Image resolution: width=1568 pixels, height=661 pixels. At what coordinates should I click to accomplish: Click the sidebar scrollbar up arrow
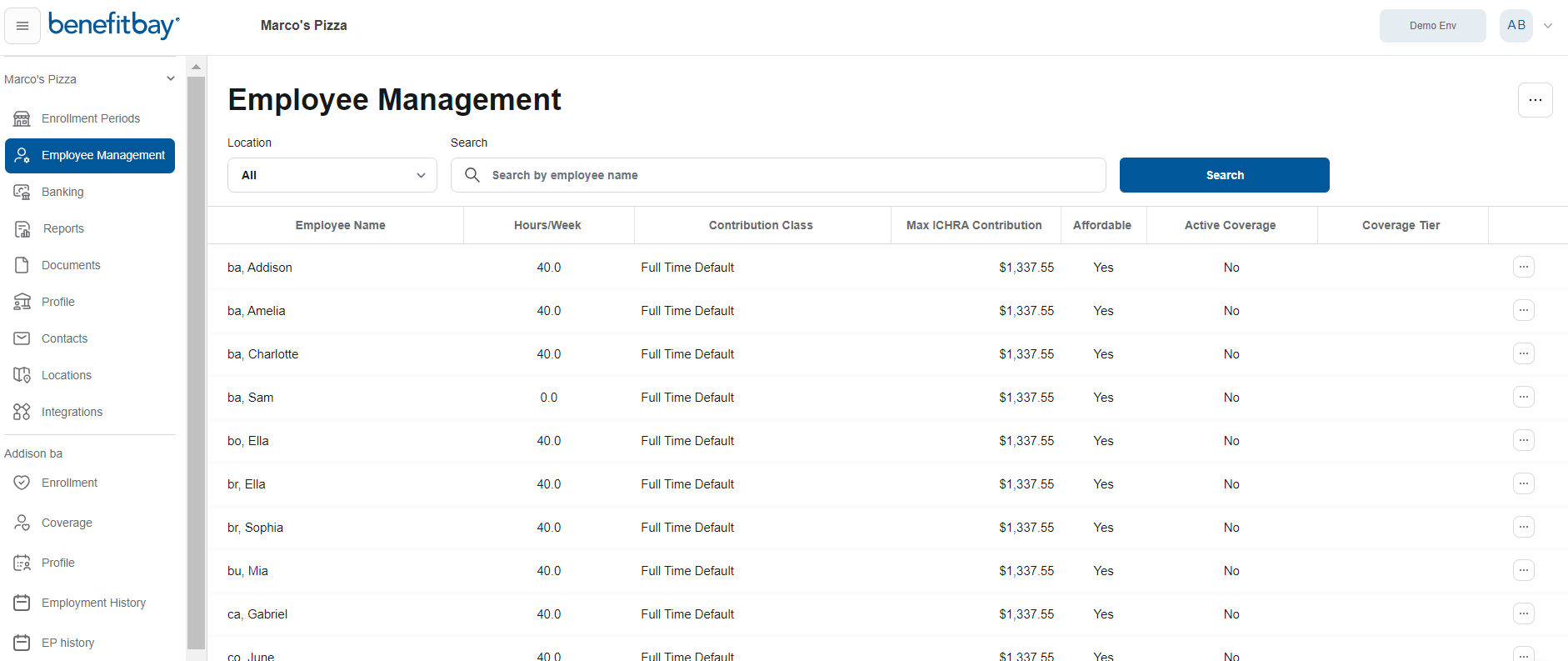coord(196,67)
